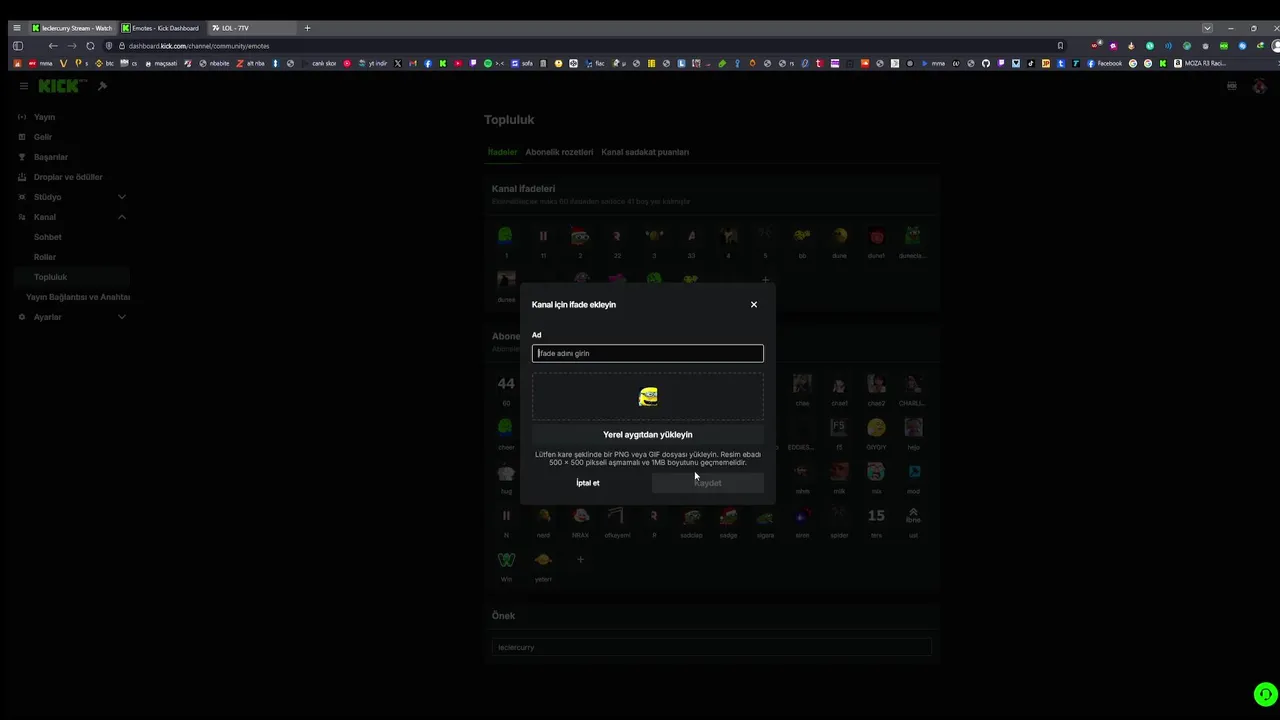Switch to the 'İfadeler' tab

(x=502, y=152)
